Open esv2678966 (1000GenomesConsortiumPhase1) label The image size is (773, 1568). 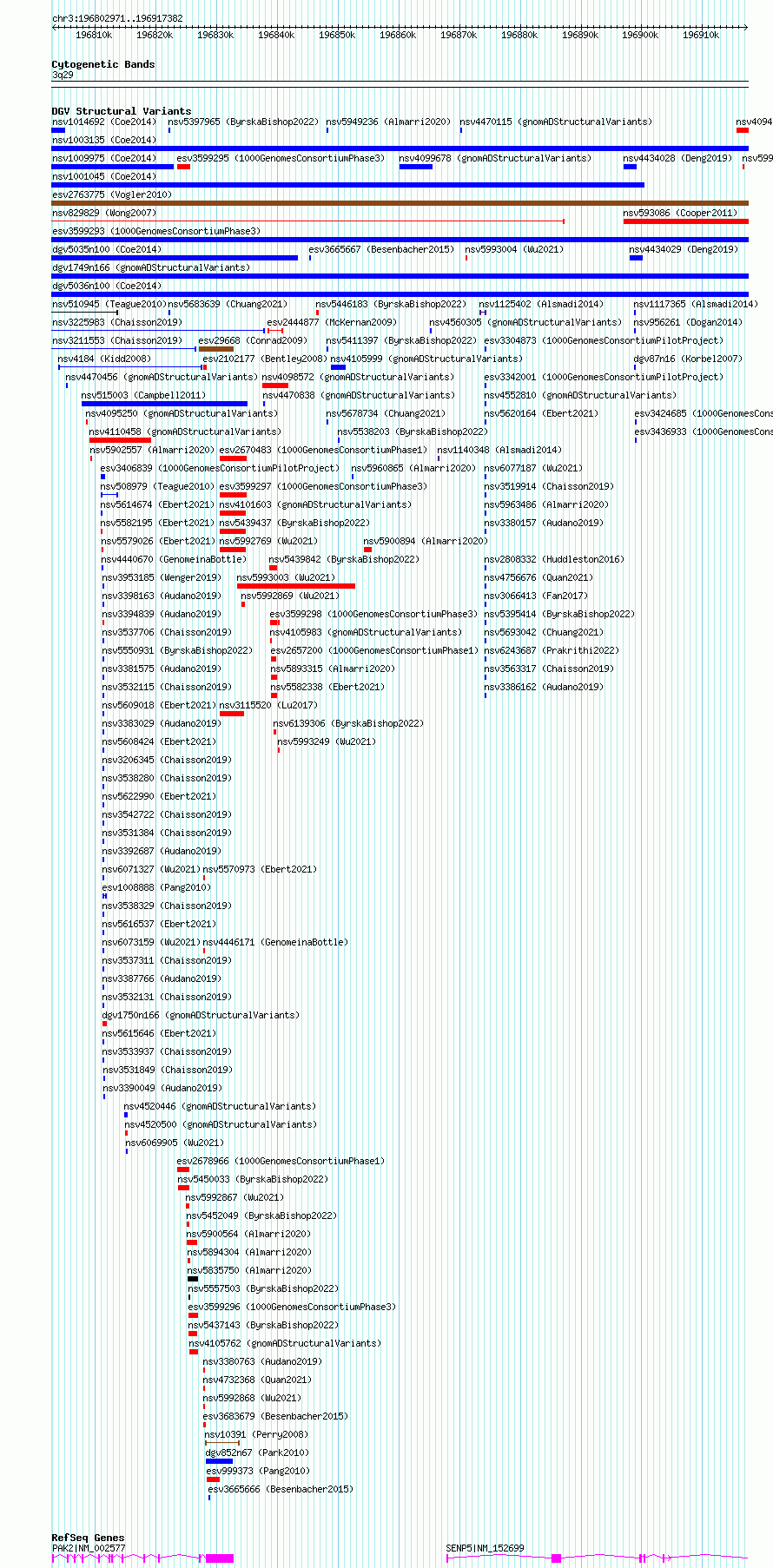(x=281, y=1162)
